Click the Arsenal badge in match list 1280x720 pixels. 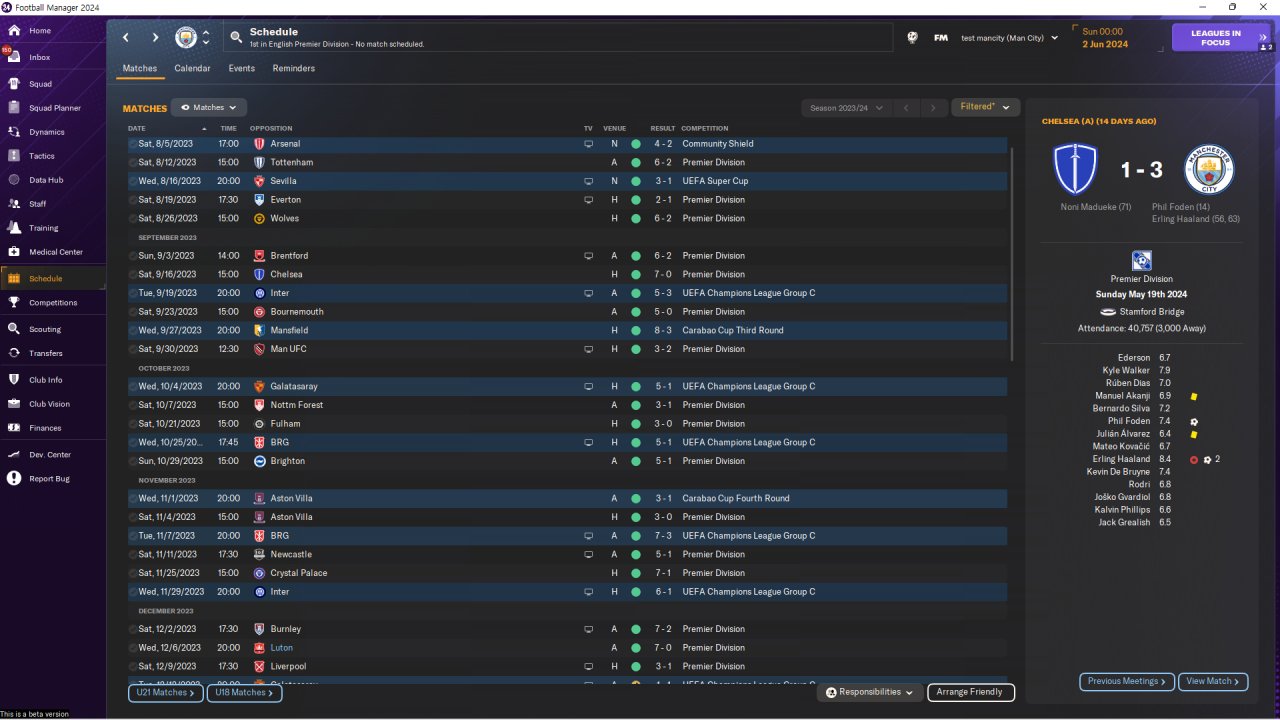tap(259, 144)
